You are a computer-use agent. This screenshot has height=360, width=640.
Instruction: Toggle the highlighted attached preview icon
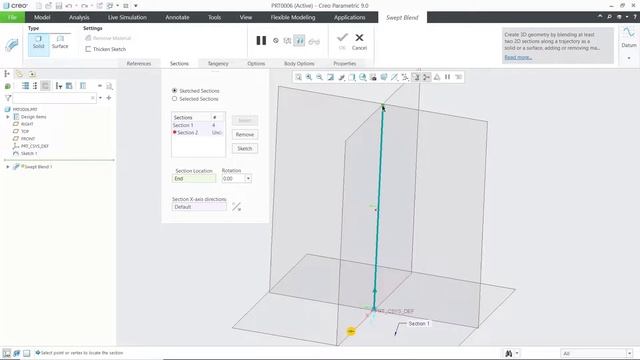(x=299, y=41)
